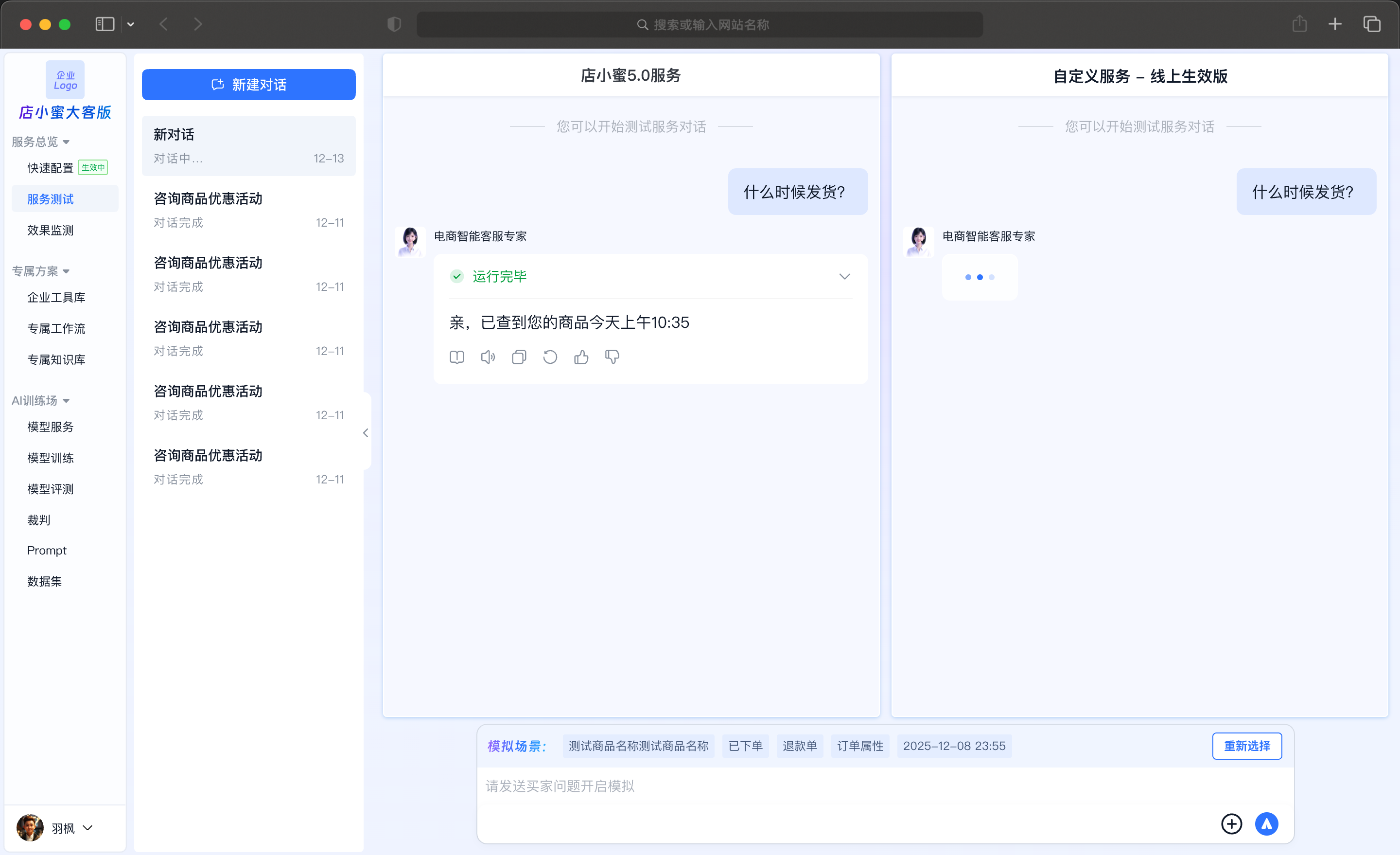The image size is (1400, 857).
Task: Click the 新建对话 button
Action: coord(248,85)
